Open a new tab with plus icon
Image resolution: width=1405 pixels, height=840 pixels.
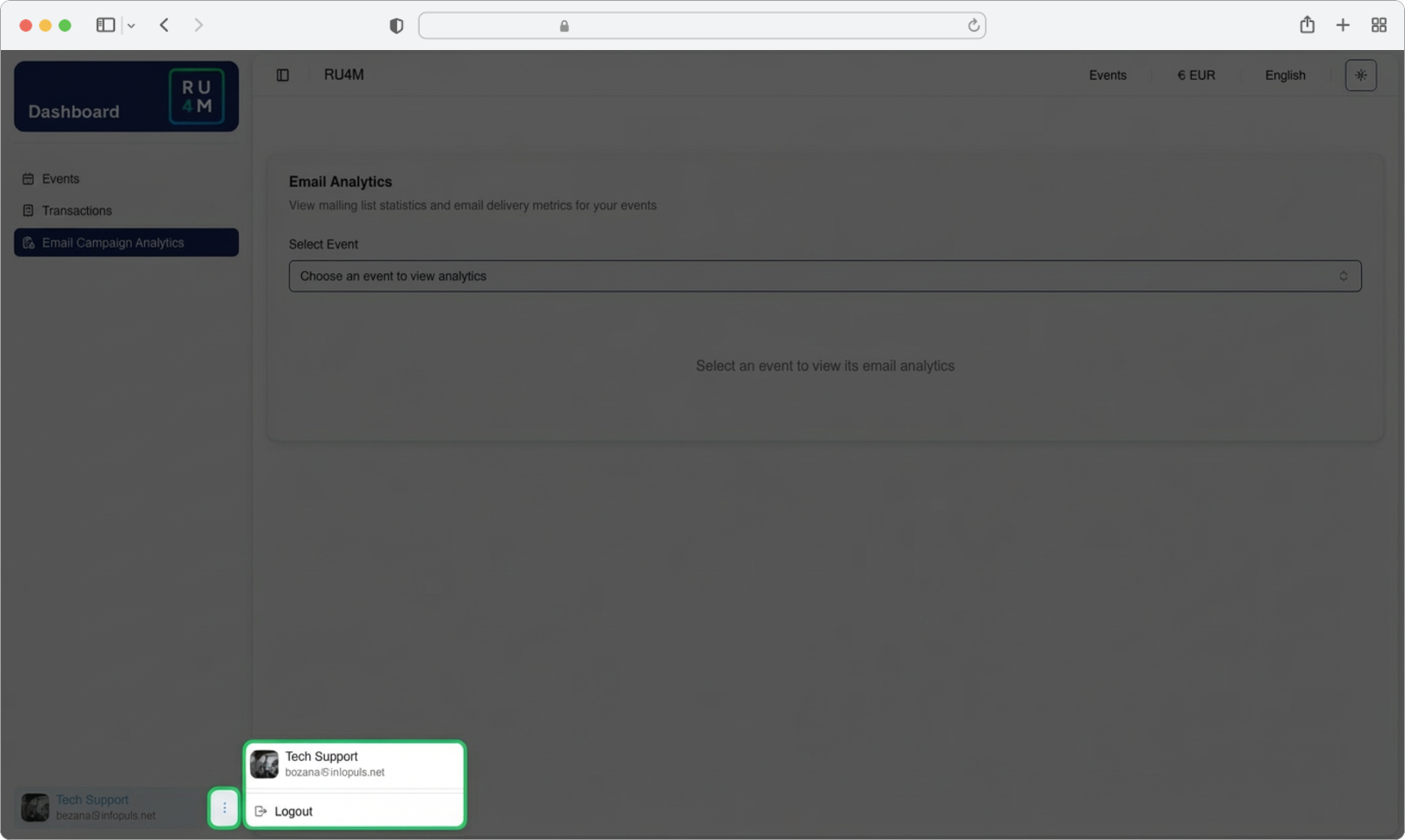tap(1343, 25)
